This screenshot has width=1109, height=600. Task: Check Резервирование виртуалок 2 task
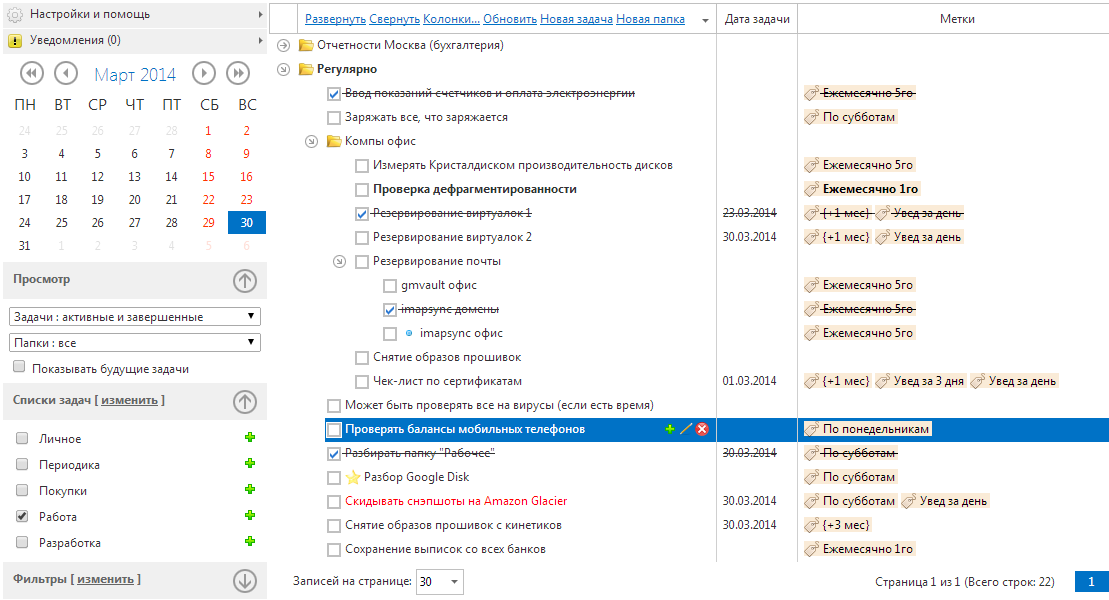[x=361, y=238]
